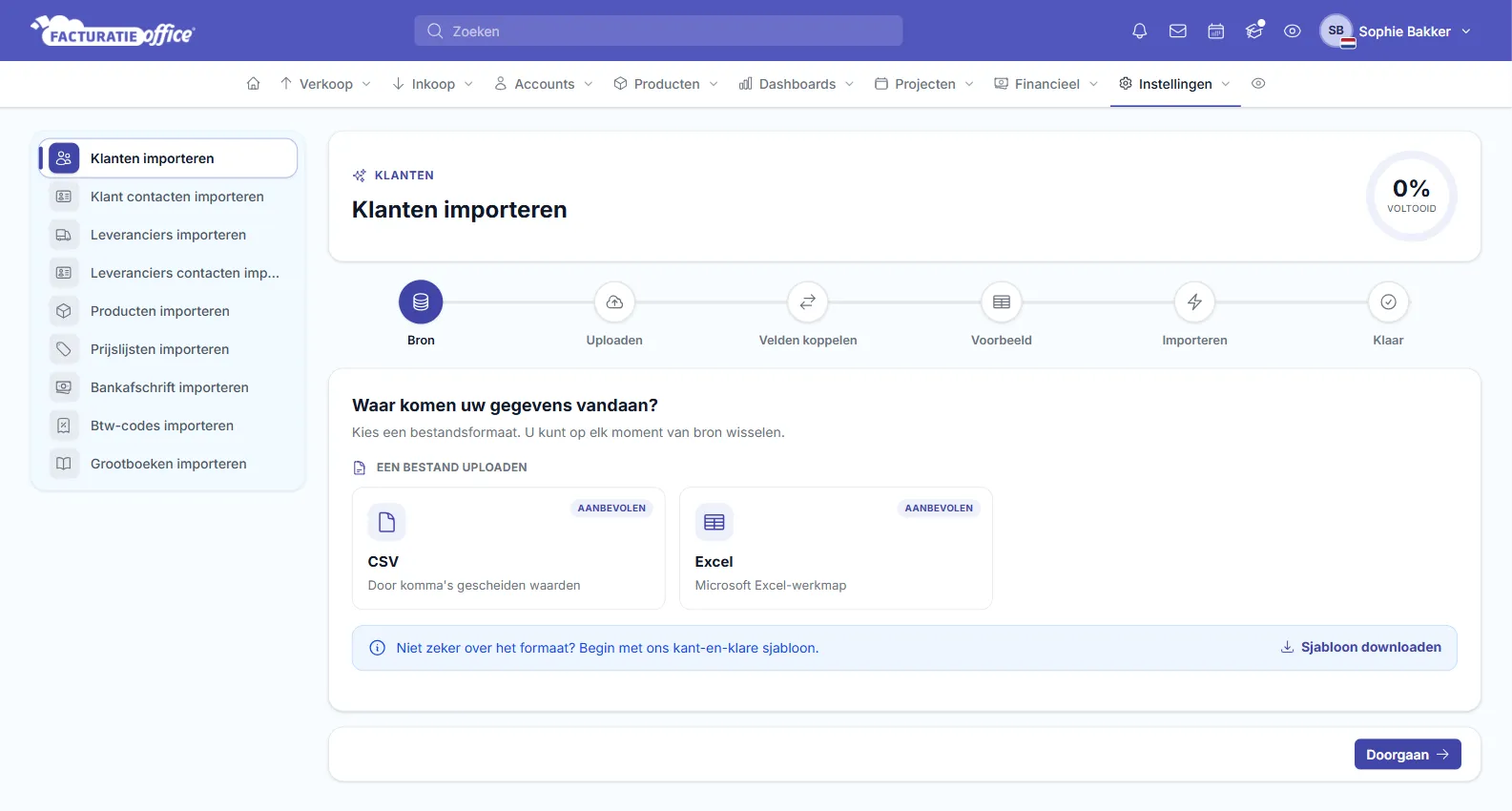Go to the Klaar checkmark step
The height and width of the screenshot is (811, 1512).
pyautogui.click(x=1388, y=302)
